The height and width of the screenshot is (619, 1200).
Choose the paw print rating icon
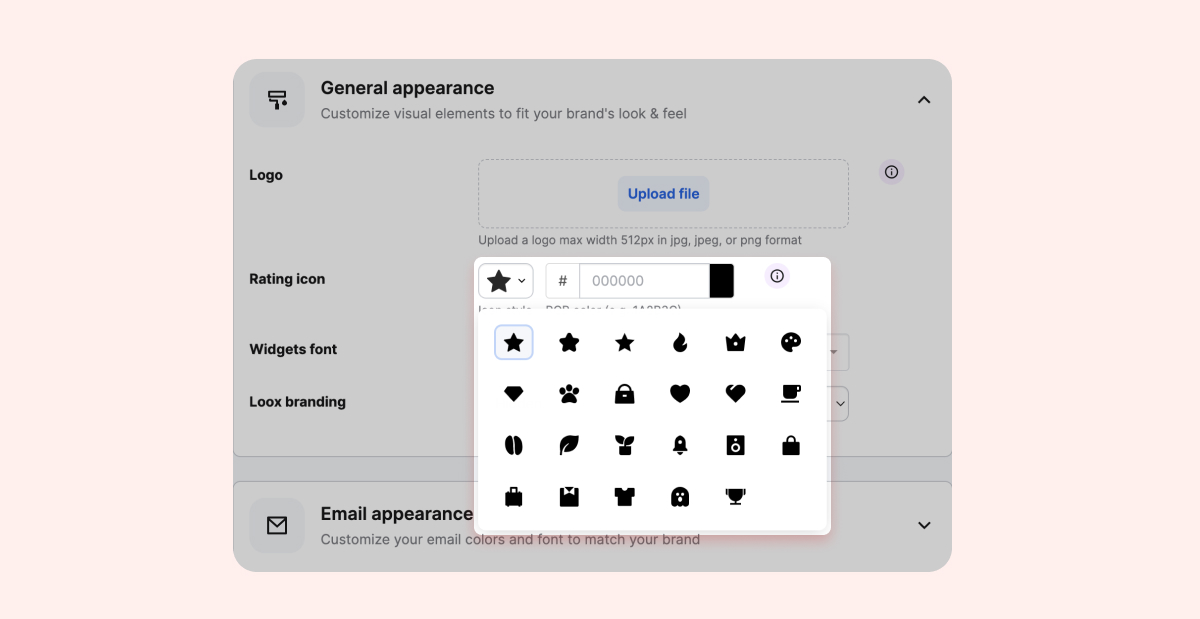pyautogui.click(x=569, y=394)
